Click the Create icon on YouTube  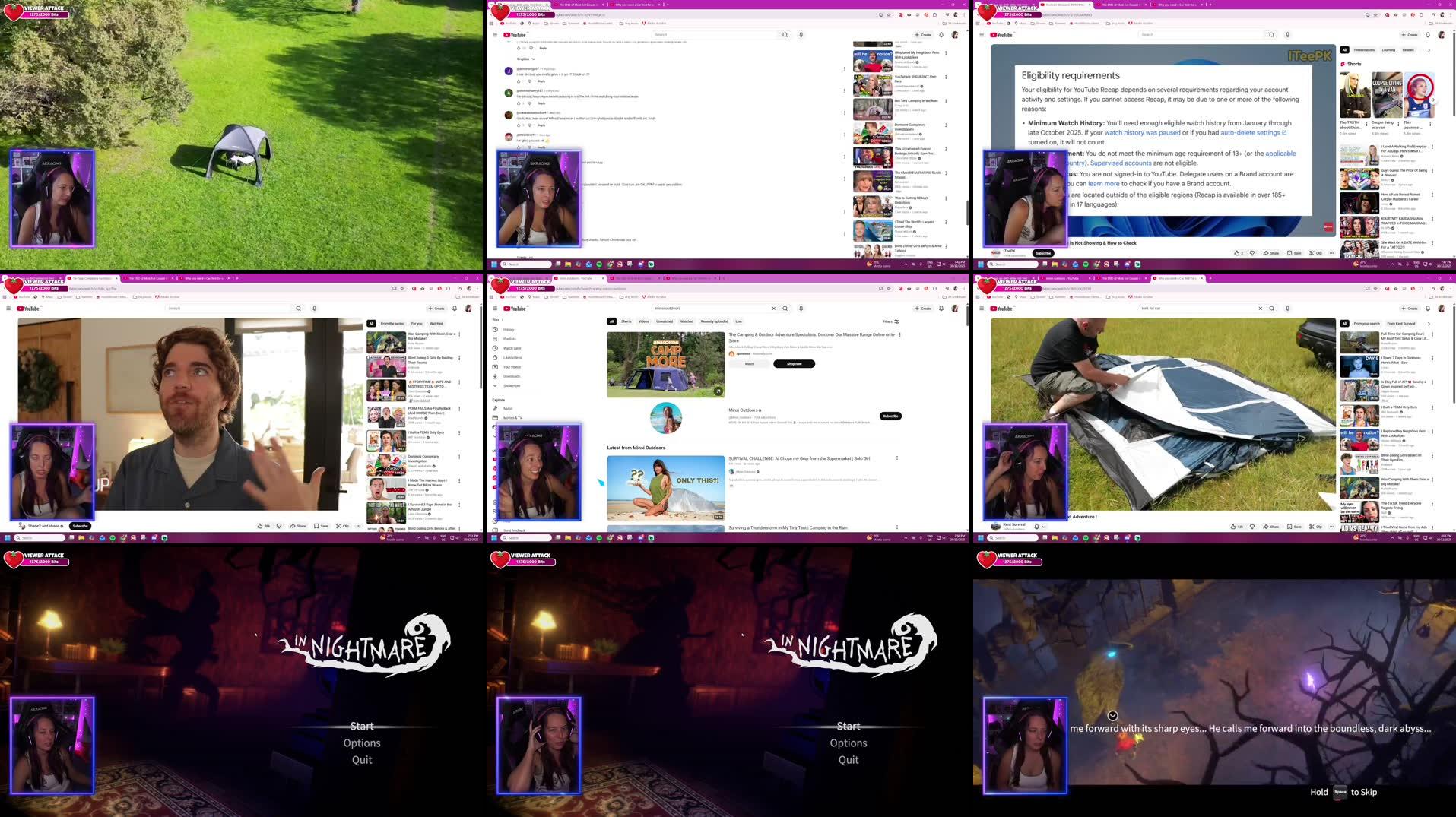[x=923, y=309]
